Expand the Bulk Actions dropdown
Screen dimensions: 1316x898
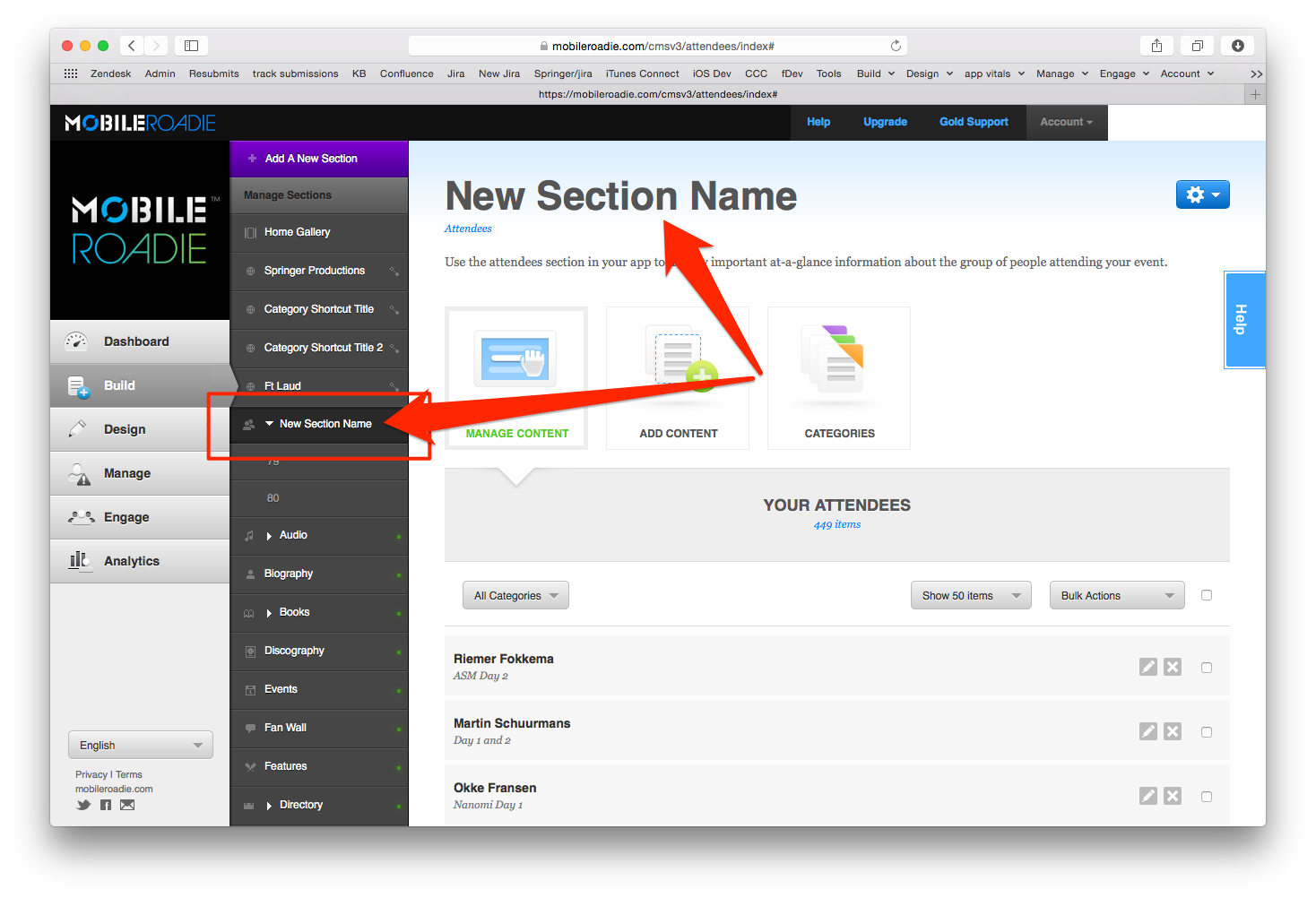1116,596
